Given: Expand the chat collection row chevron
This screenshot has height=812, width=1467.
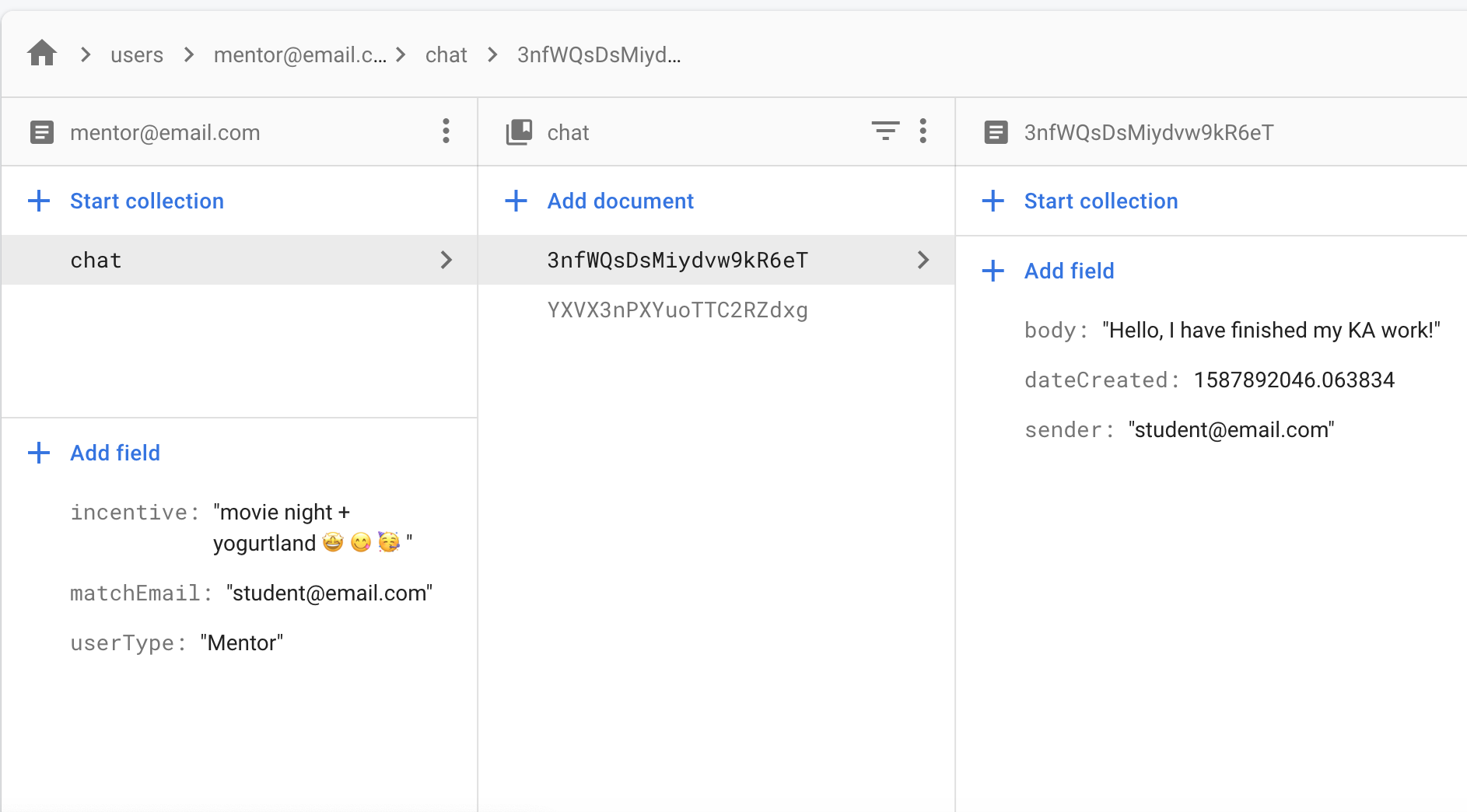Looking at the screenshot, I should pos(446,260).
